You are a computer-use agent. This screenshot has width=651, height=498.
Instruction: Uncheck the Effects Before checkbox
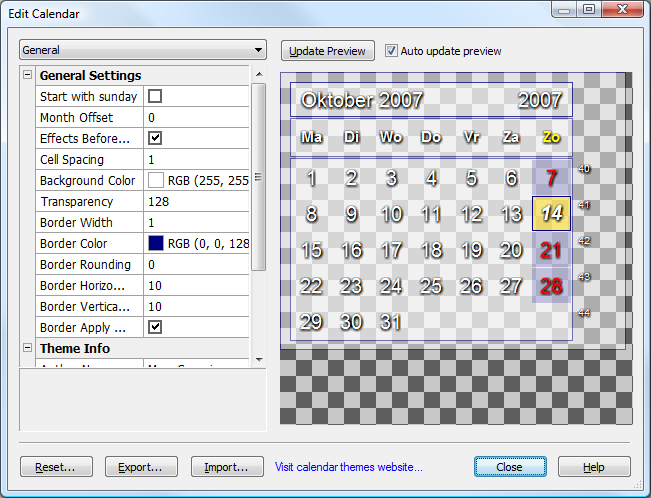point(155,138)
